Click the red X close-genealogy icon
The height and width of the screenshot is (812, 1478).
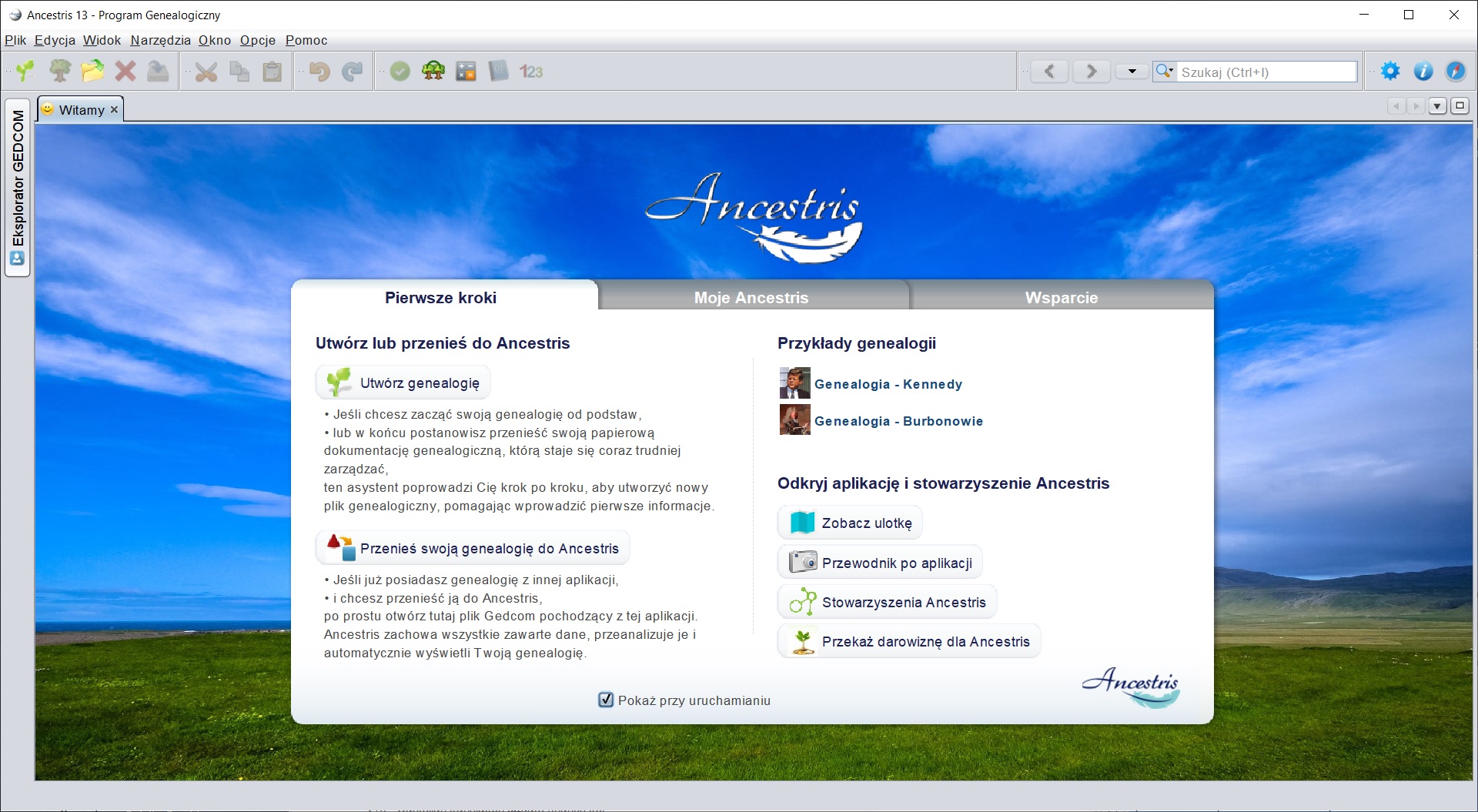pyautogui.click(x=125, y=72)
